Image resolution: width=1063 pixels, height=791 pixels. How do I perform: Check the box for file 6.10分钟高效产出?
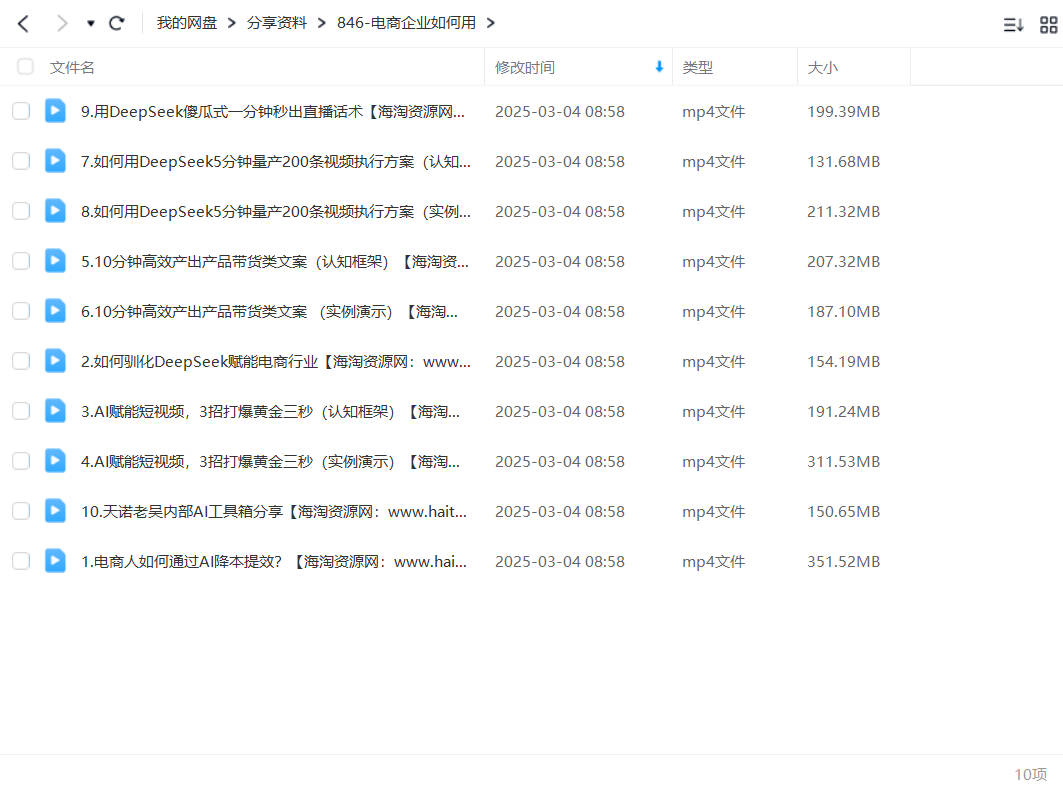click(21, 311)
